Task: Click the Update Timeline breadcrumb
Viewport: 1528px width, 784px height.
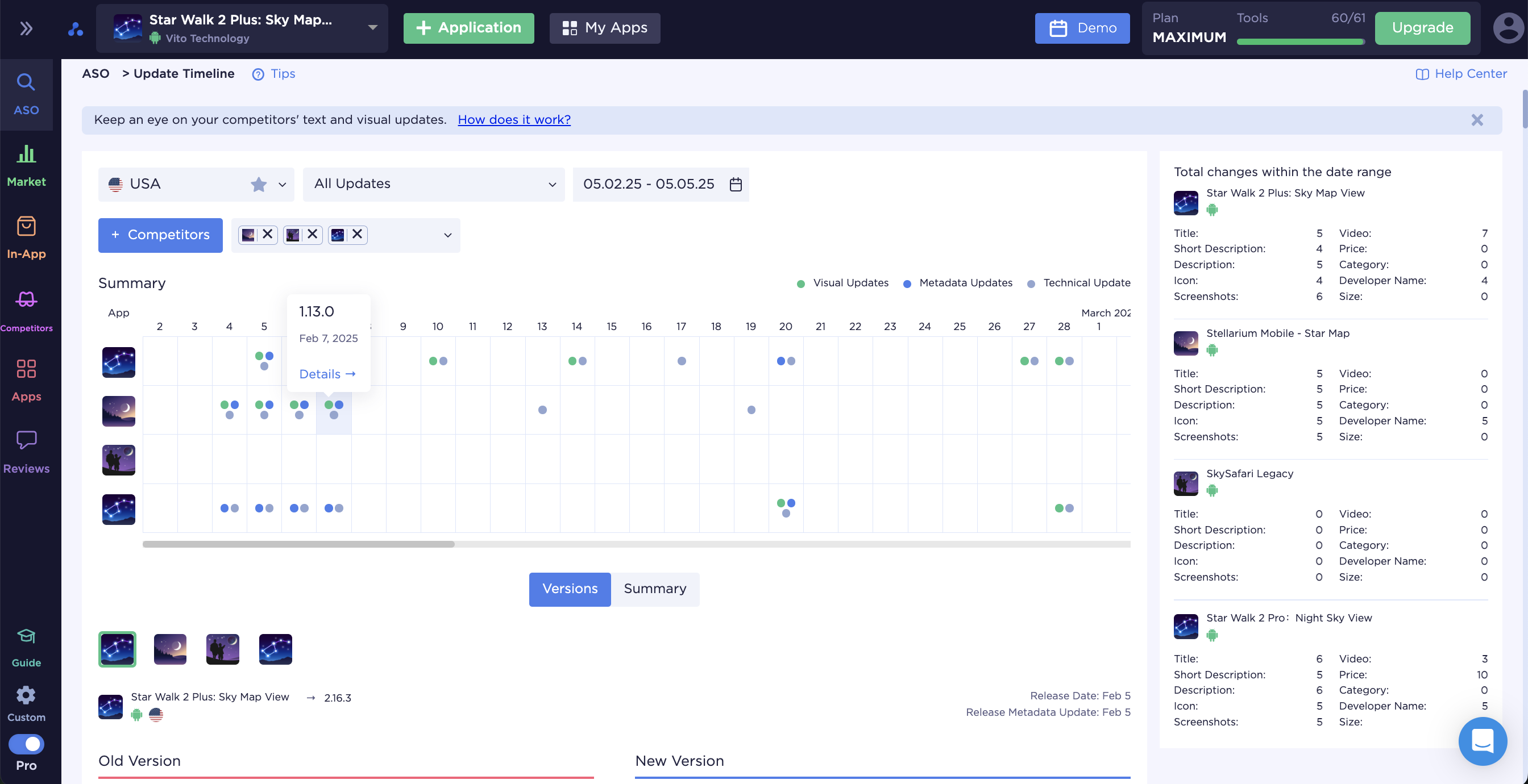Action: click(184, 73)
